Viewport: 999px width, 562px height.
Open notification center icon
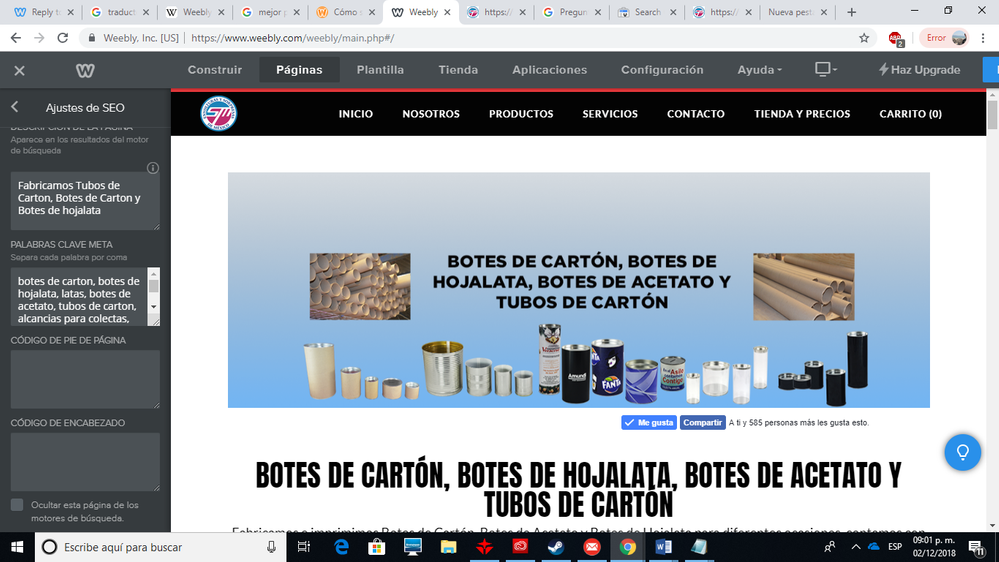[x=976, y=547]
